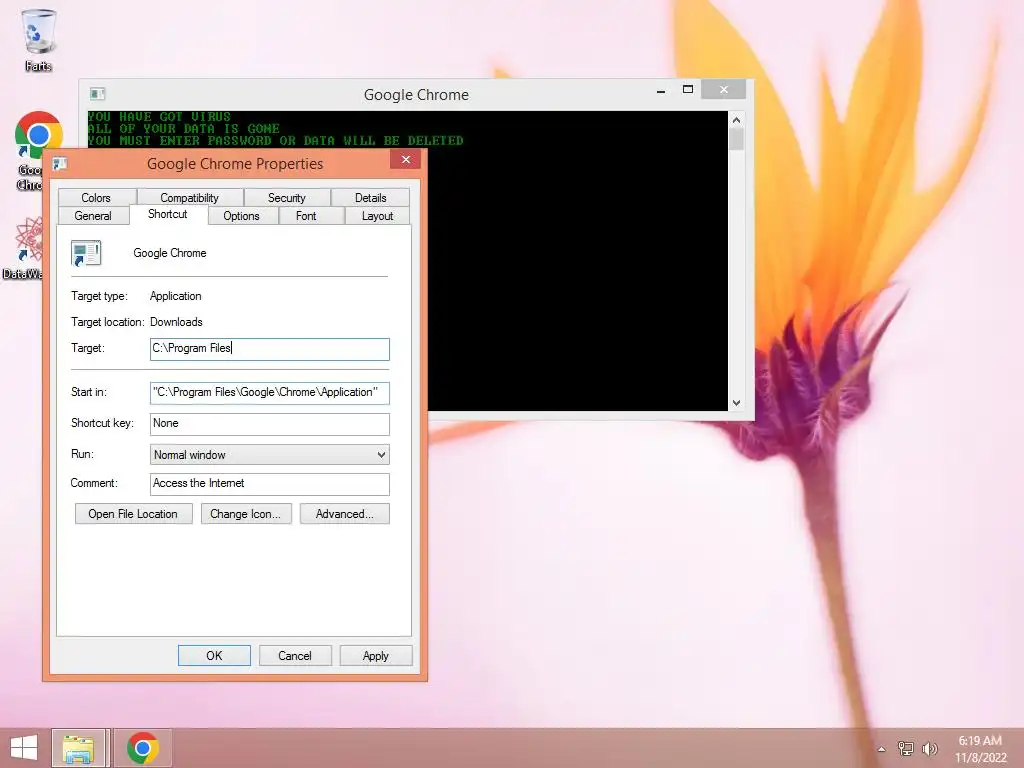Switch to the Options tab
Screen dimensions: 1024x768
click(x=242, y=216)
